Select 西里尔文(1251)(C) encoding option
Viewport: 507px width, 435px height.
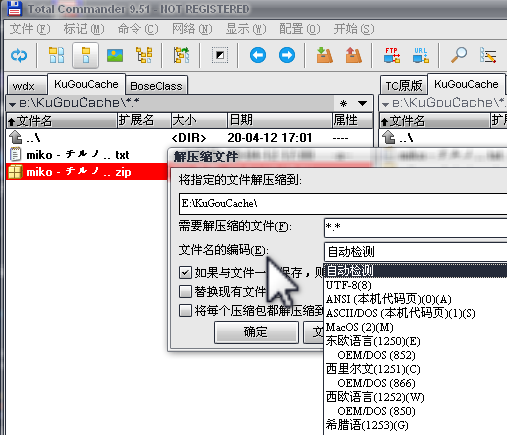[x=416, y=369]
